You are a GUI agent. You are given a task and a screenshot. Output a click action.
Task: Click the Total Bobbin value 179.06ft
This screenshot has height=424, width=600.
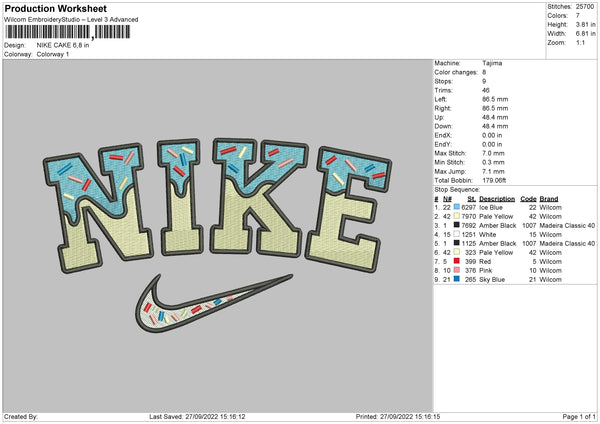coord(494,180)
